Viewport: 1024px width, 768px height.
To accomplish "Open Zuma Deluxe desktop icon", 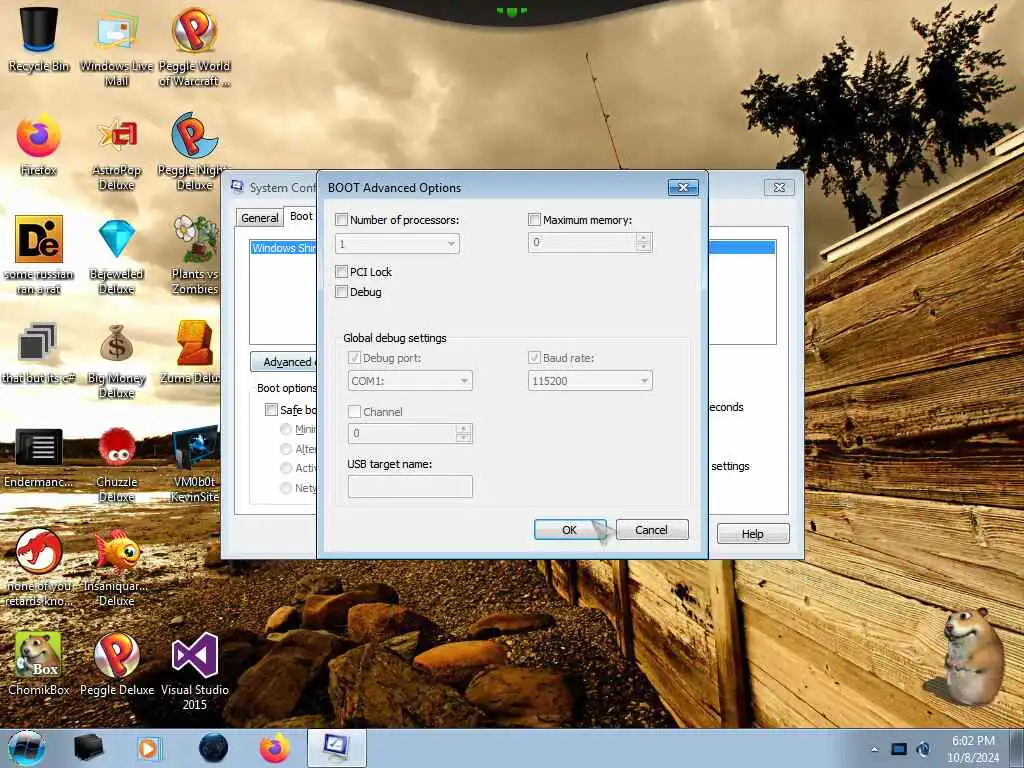I will pos(194,353).
